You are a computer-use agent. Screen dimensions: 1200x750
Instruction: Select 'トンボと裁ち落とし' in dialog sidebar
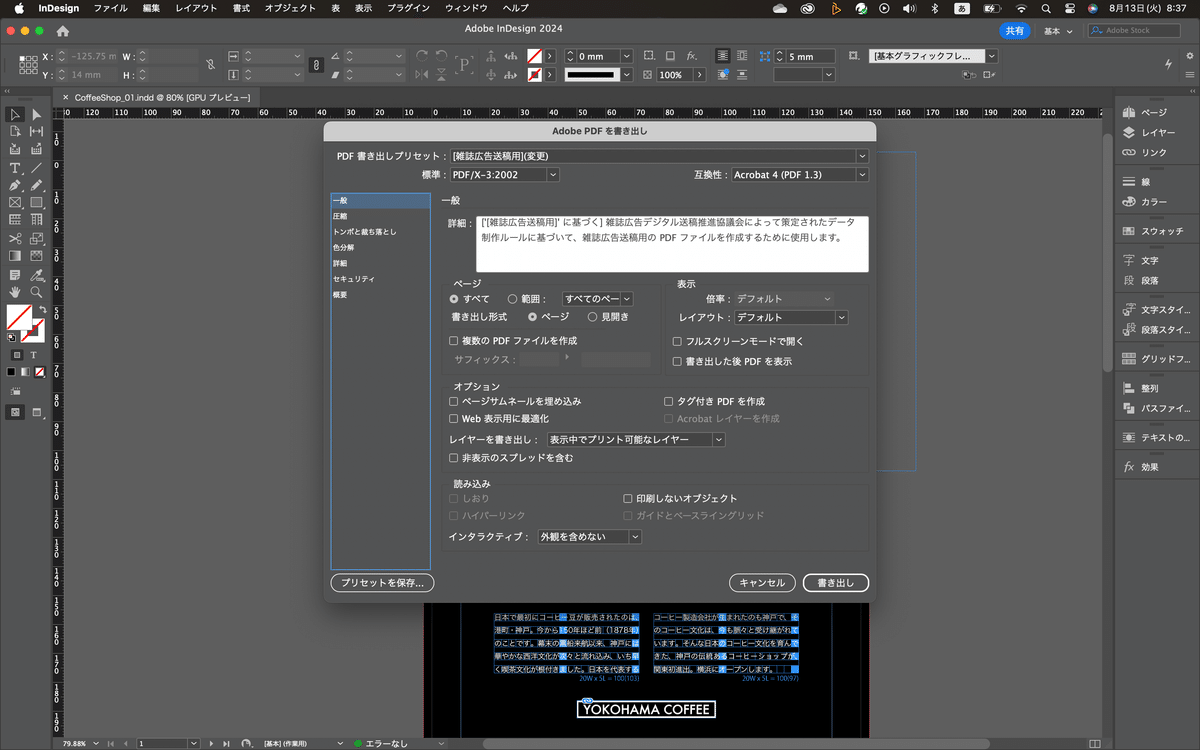pos(364,232)
